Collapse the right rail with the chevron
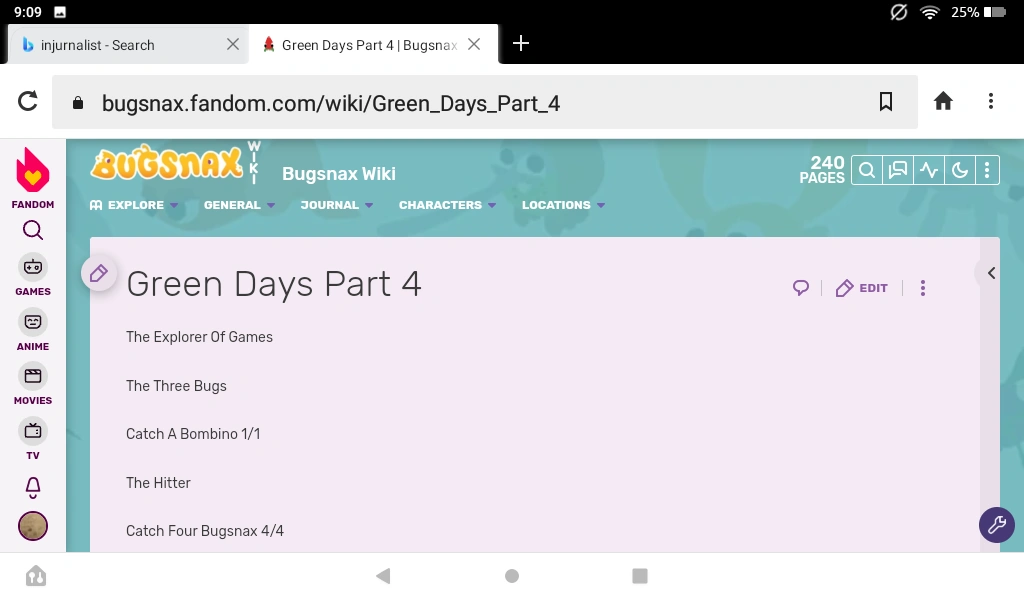This screenshot has width=1024, height=600. [990, 272]
